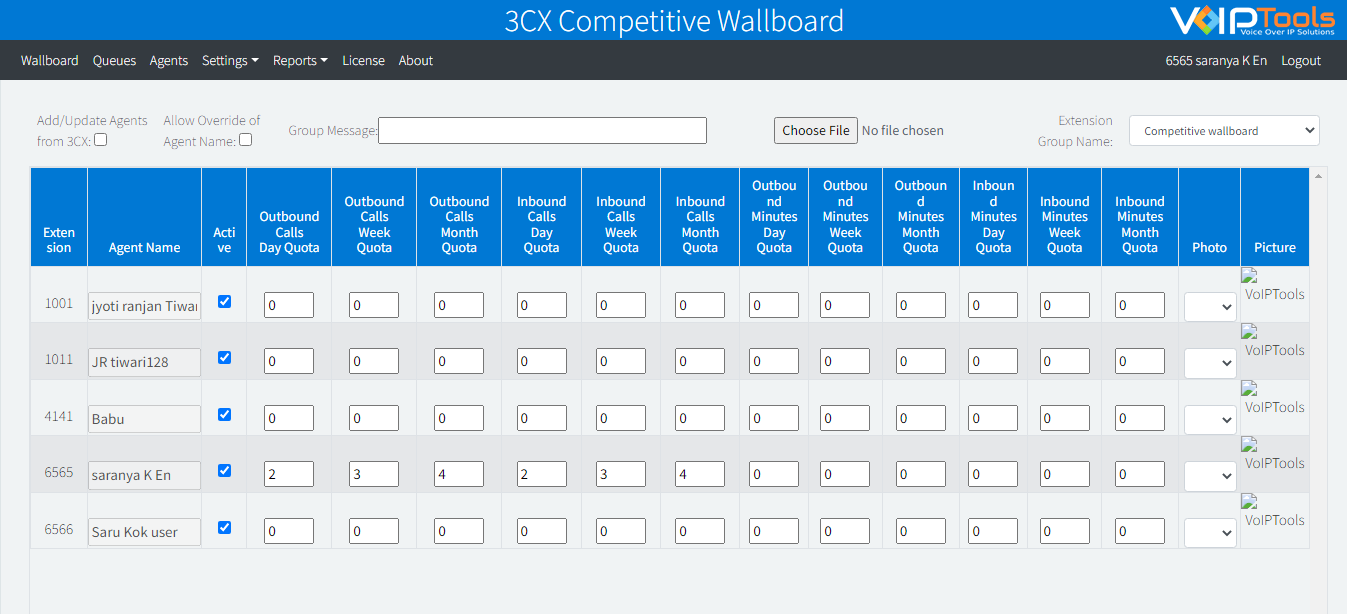Open the Agents page
Viewport: 1347px width, 614px height.
[169, 61]
